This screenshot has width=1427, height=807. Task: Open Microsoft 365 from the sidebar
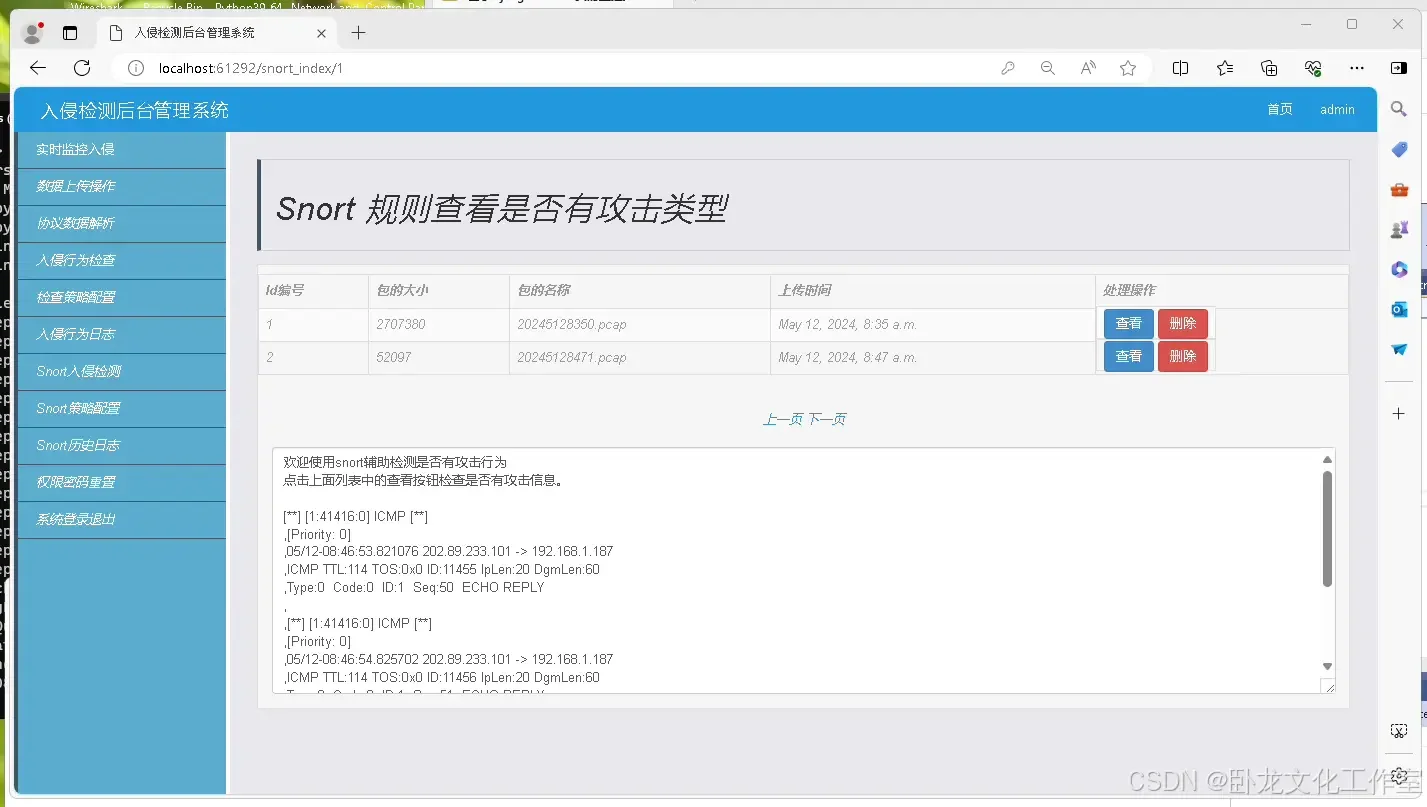tap(1398, 269)
